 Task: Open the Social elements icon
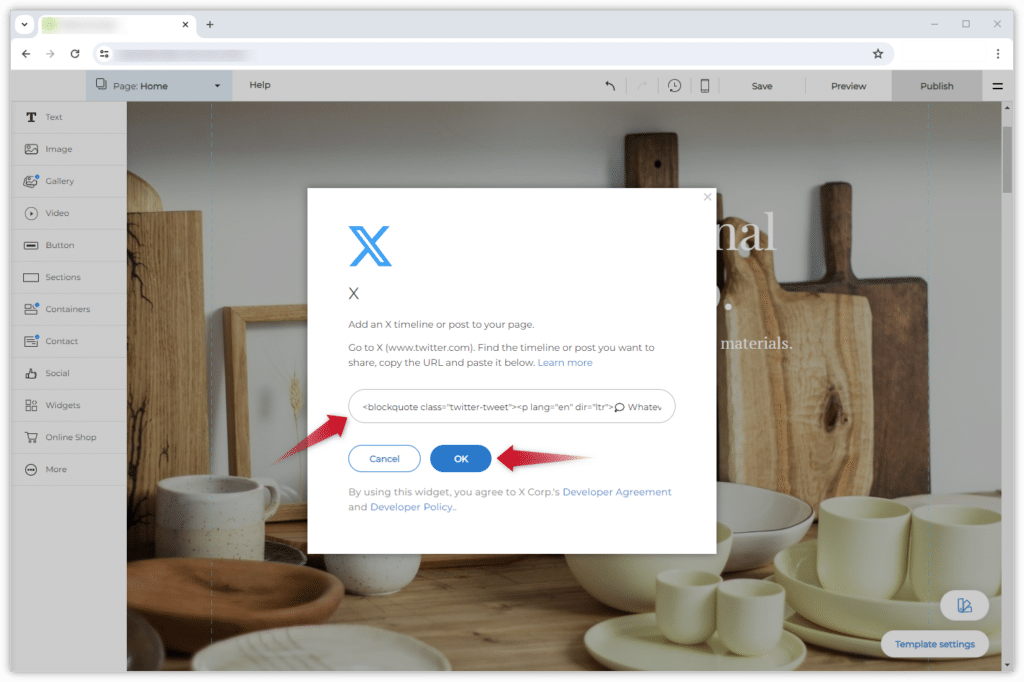(31, 373)
